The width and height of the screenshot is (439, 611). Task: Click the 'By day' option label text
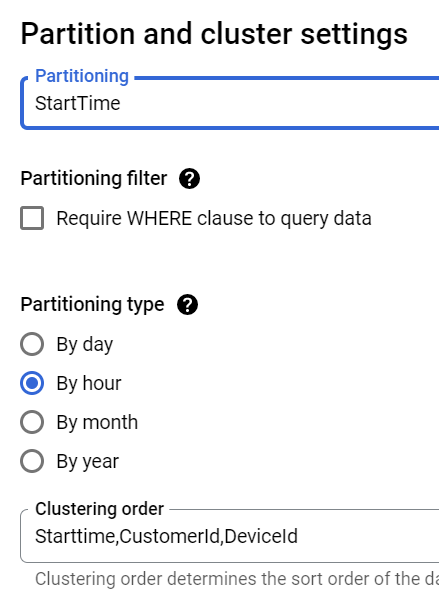tap(85, 344)
